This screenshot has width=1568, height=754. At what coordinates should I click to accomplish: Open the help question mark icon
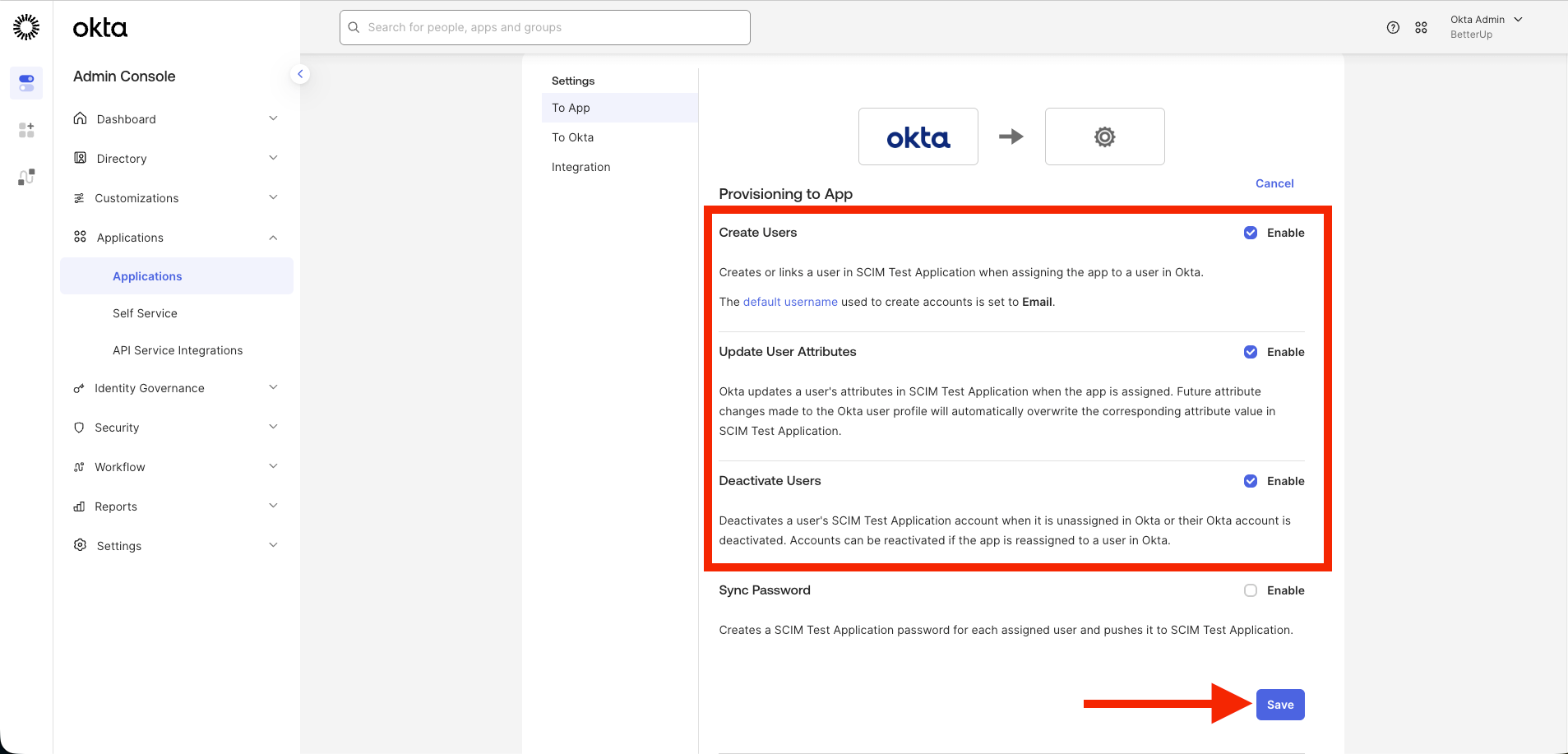point(1393,27)
